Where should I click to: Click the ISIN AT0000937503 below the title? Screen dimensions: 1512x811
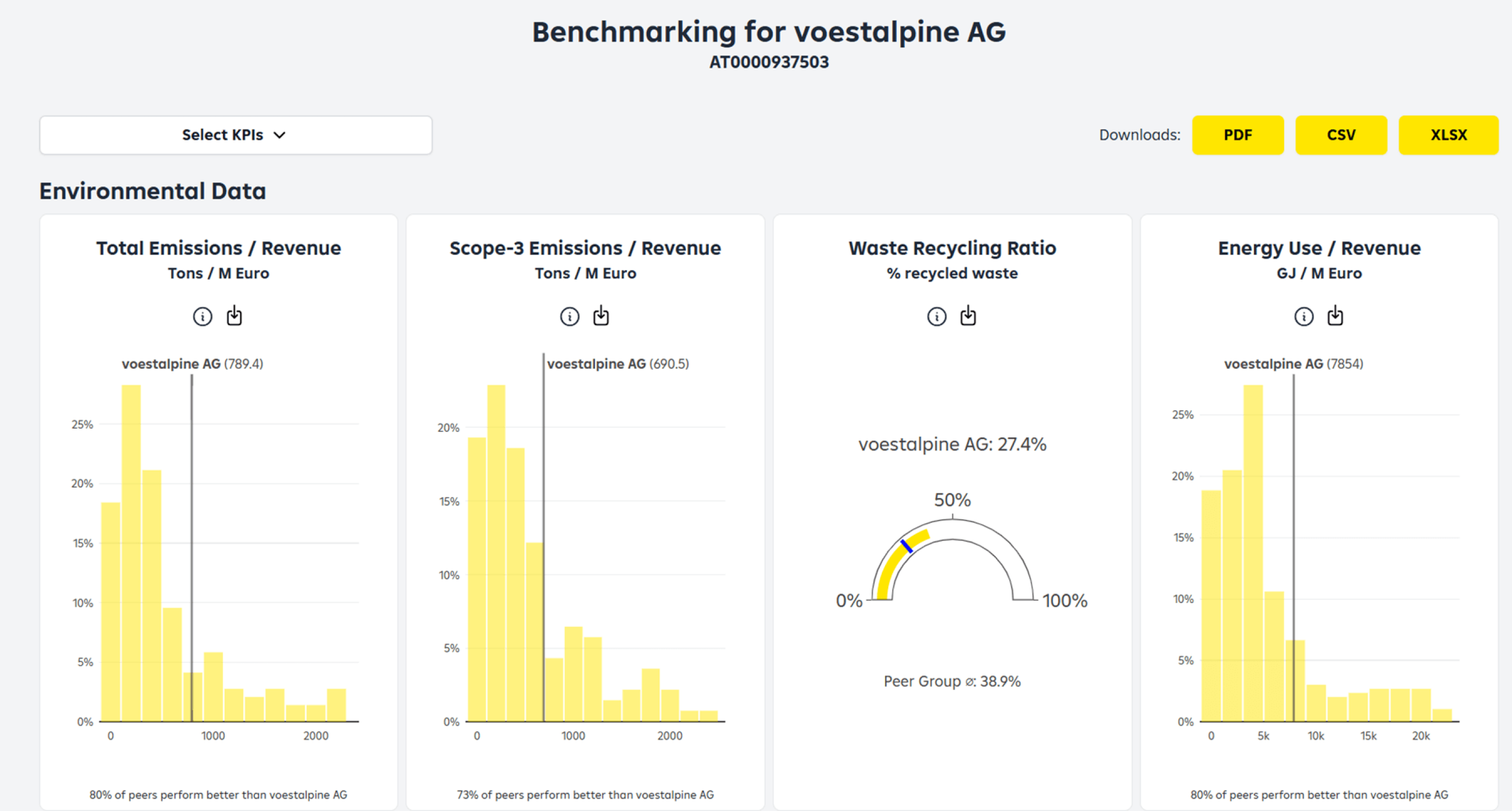pos(769,62)
